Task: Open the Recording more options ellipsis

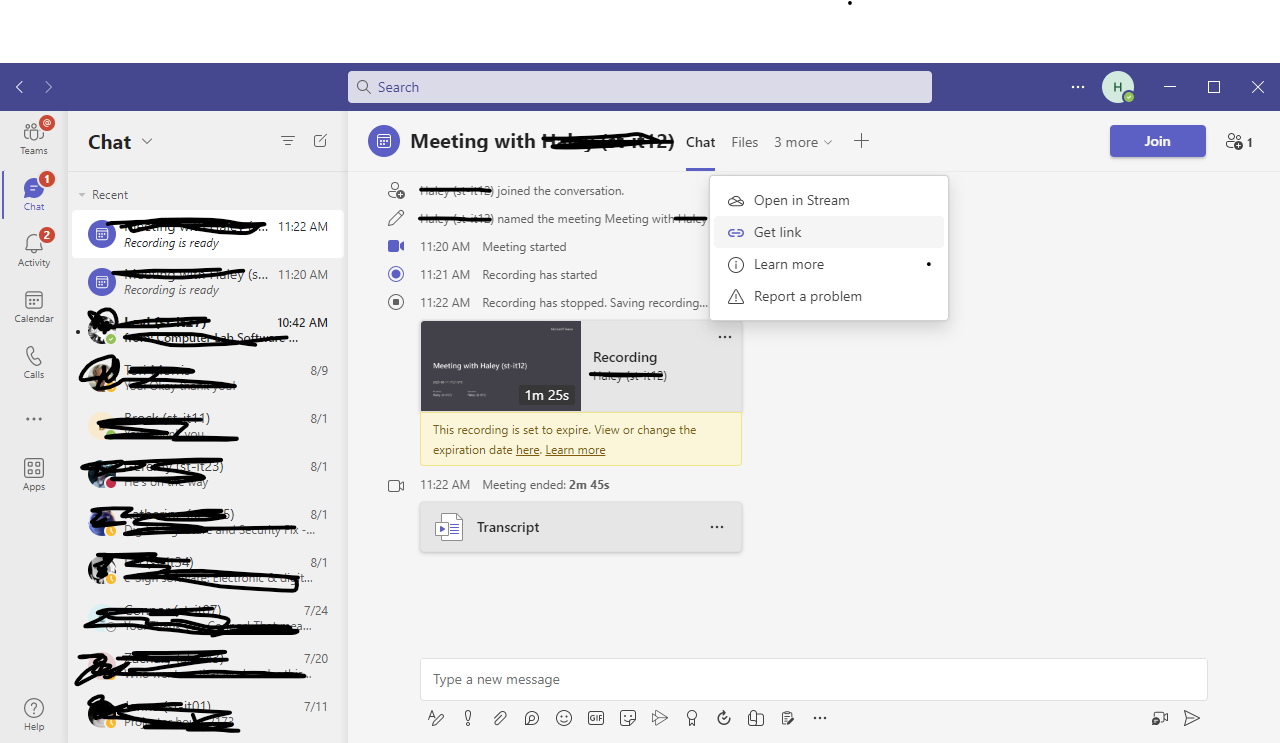Action: 725,337
